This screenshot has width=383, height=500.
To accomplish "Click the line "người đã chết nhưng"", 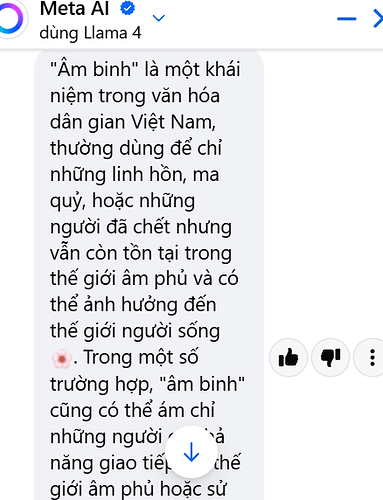I will click(141, 227).
